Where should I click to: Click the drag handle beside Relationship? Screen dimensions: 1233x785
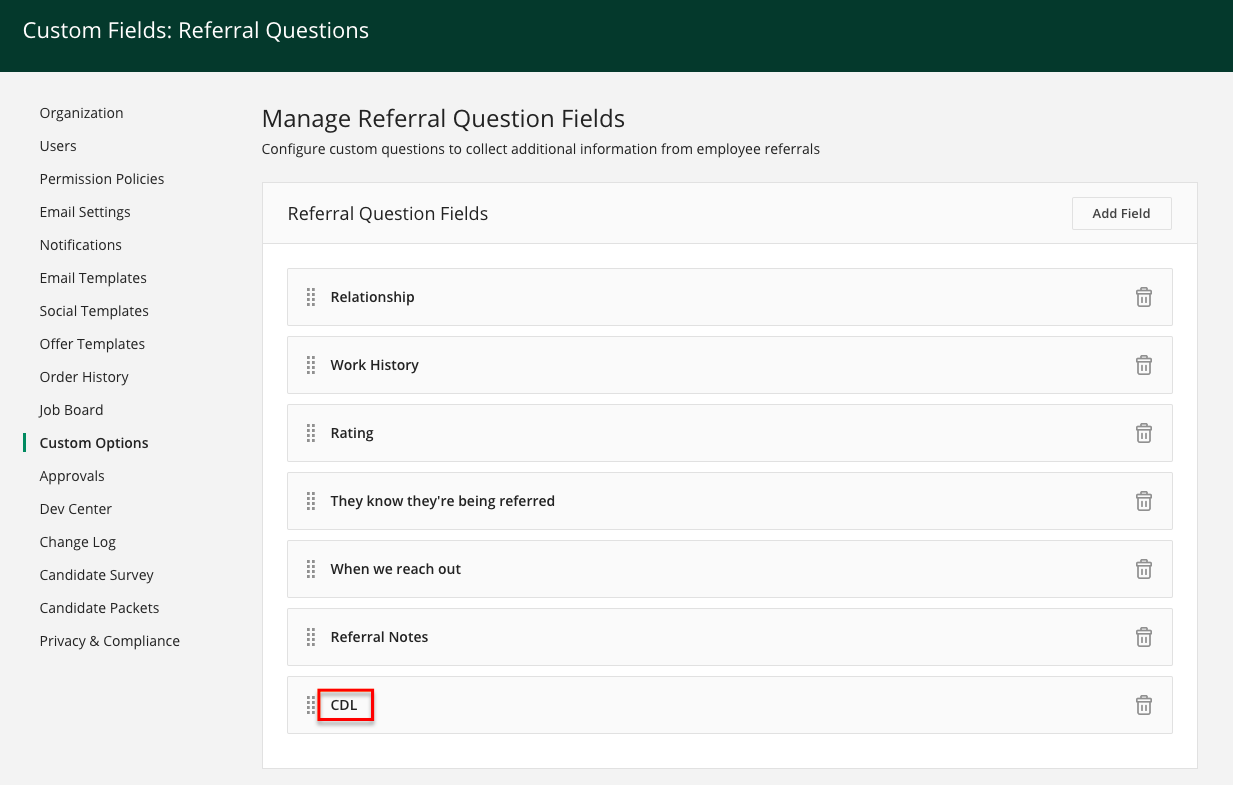click(x=311, y=297)
